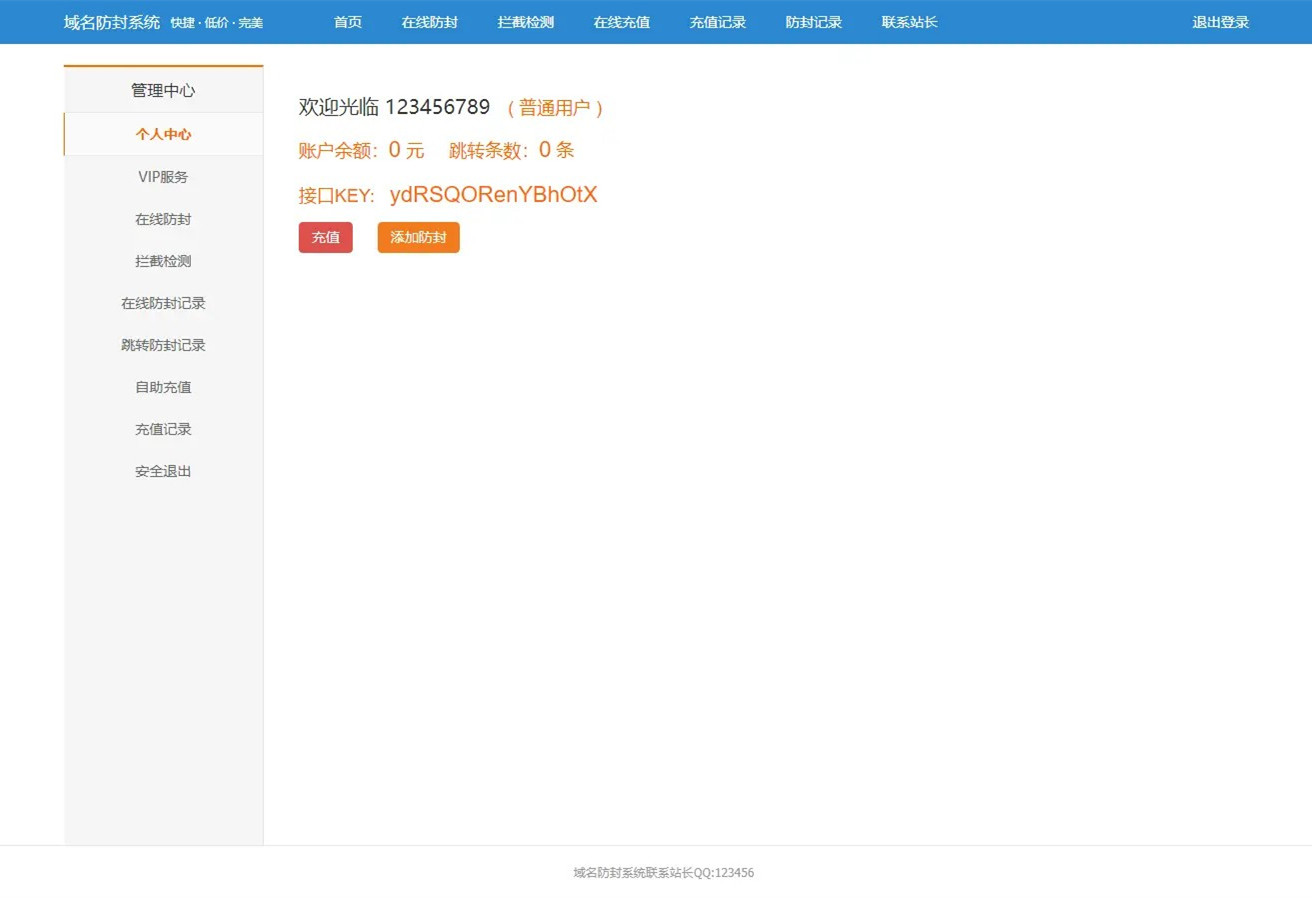This screenshot has width=1312, height=898.
Task: Click the username 123456789 in welcome text
Action: pyautogui.click(x=438, y=107)
